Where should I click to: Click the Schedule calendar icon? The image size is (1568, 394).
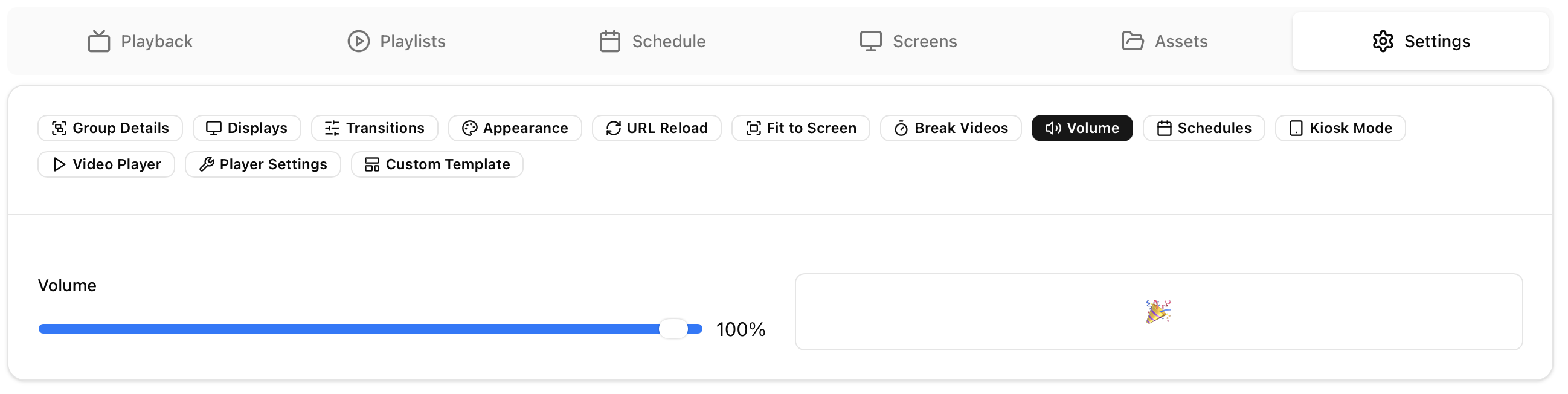pos(610,42)
